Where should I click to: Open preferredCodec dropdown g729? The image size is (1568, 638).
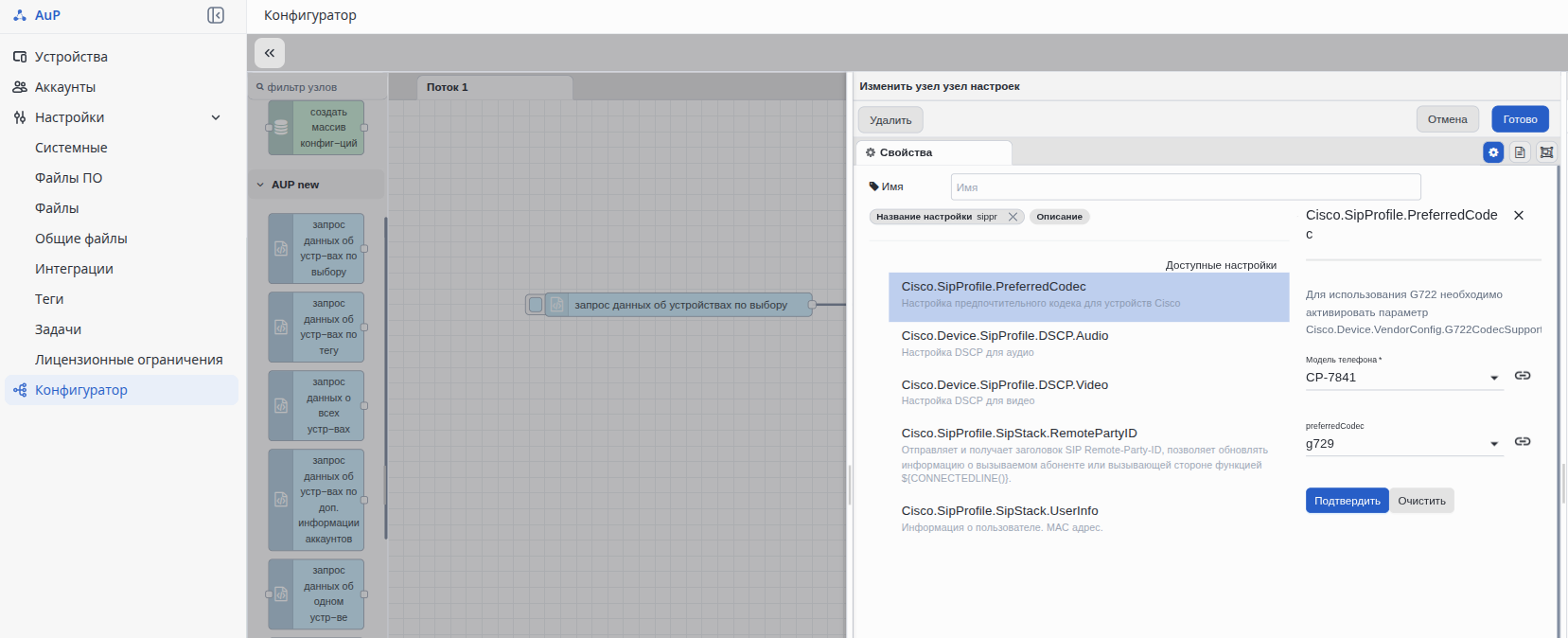(1404, 444)
